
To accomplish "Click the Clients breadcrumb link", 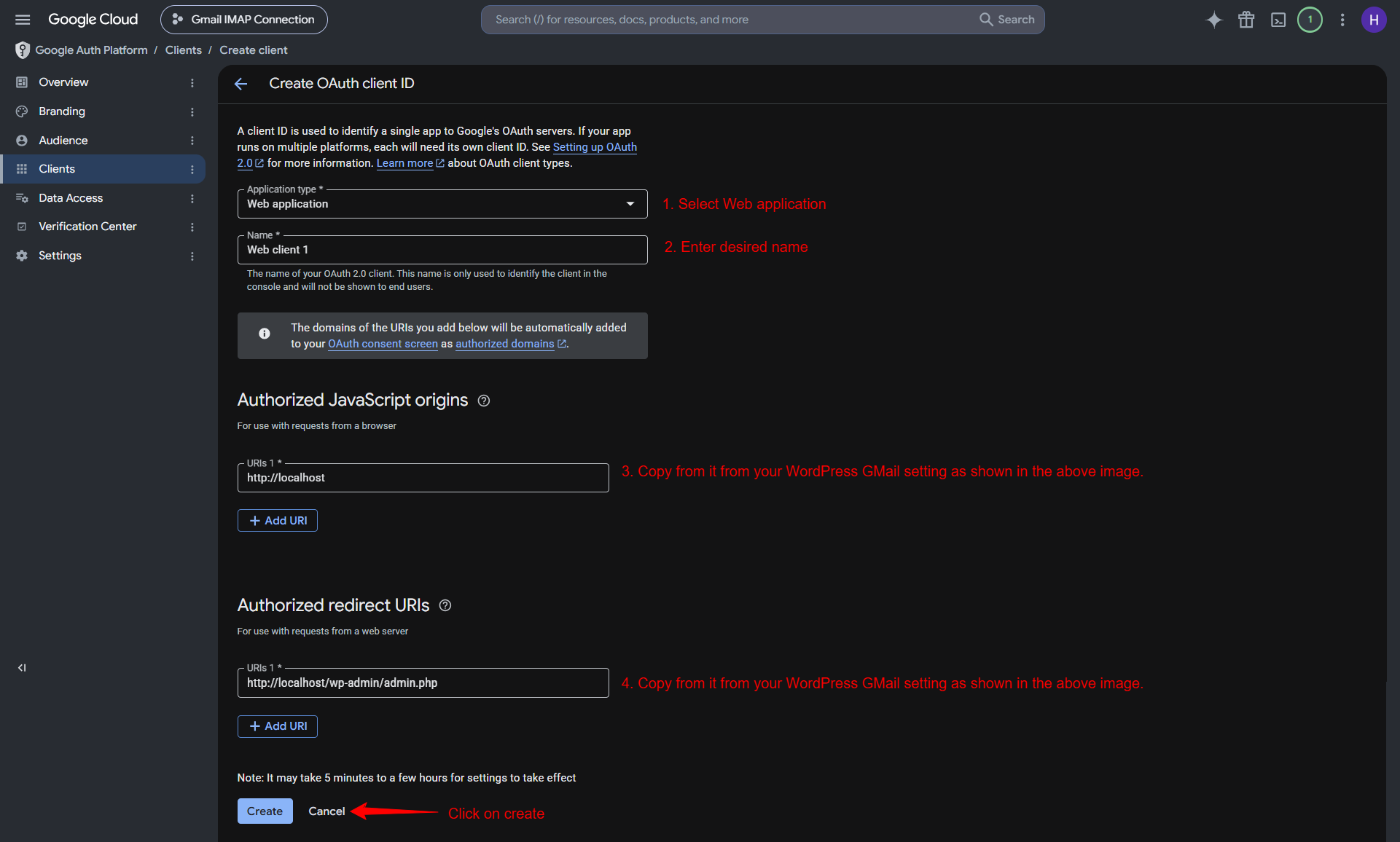I will pos(184,50).
